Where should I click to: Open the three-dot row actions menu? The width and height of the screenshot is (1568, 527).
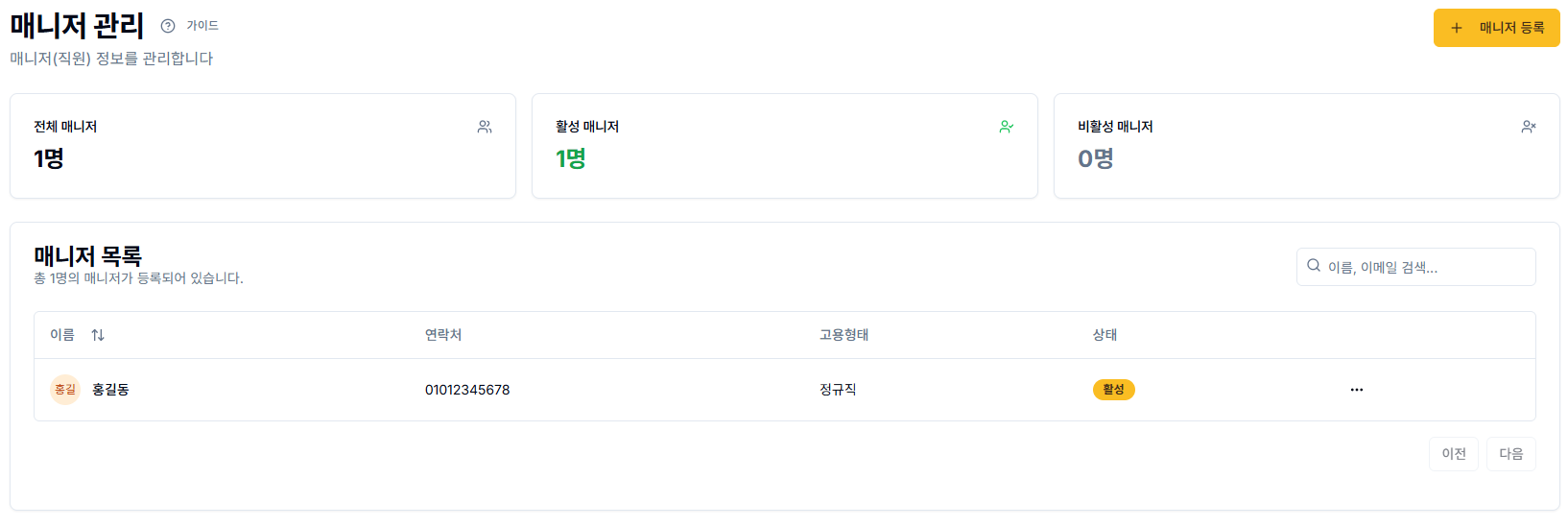1357,390
